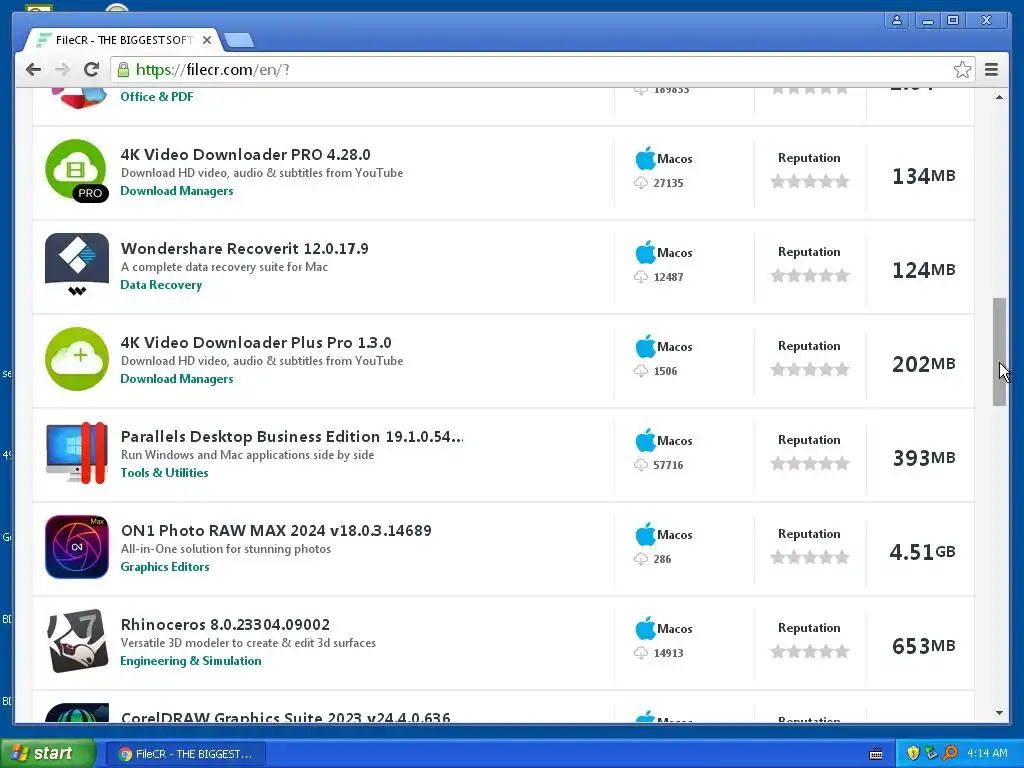Viewport: 1024px width, 768px height.
Task: Open the Data Recovery category link
Action: point(161,285)
